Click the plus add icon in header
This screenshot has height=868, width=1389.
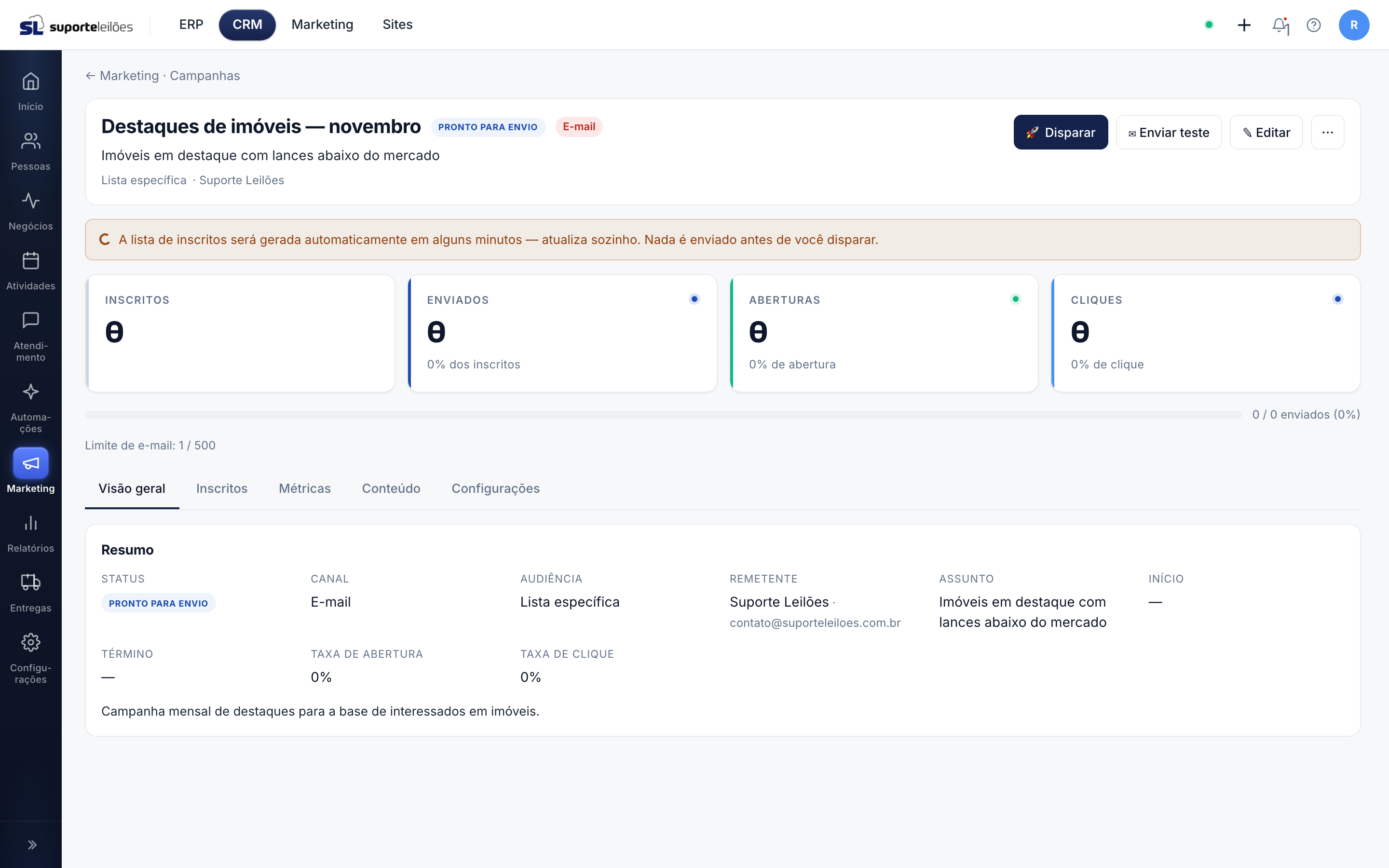[1244, 25]
